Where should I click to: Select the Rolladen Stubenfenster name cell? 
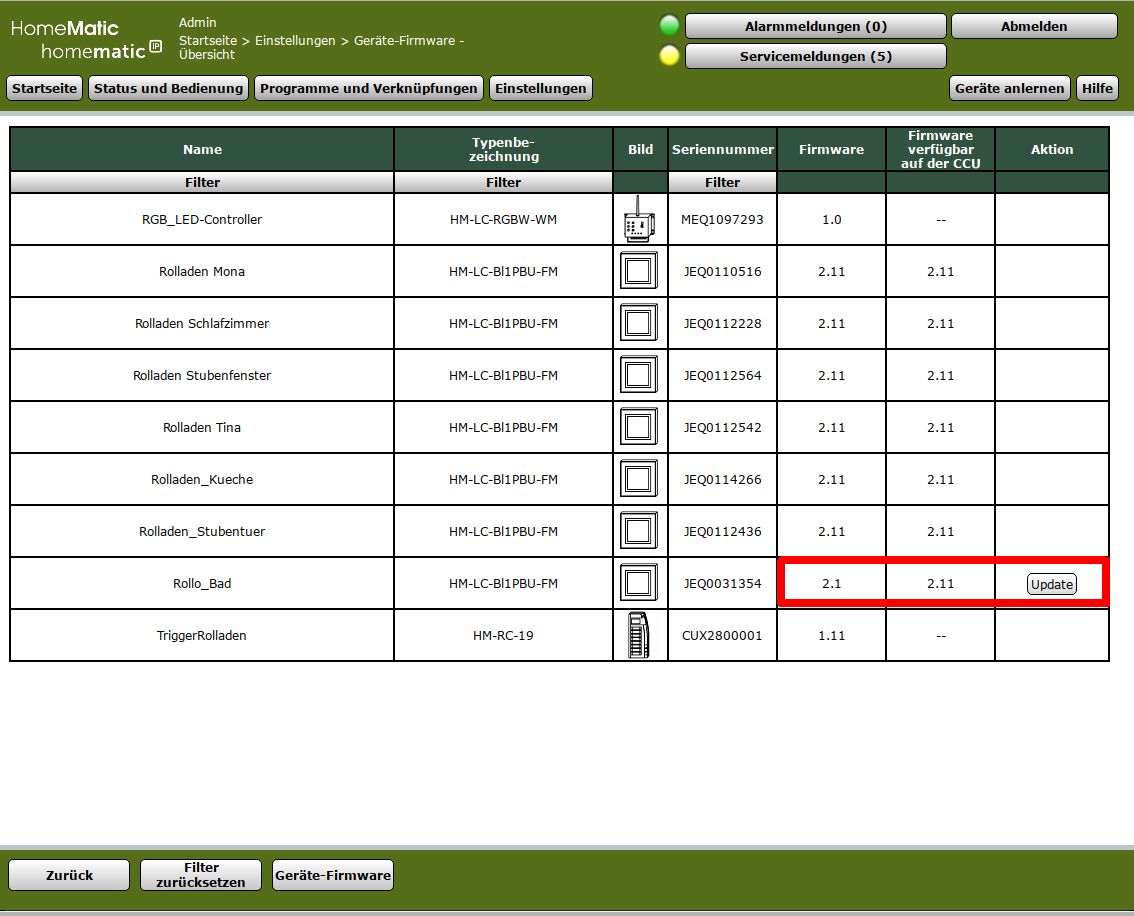pyautogui.click(x=202, y=375)
